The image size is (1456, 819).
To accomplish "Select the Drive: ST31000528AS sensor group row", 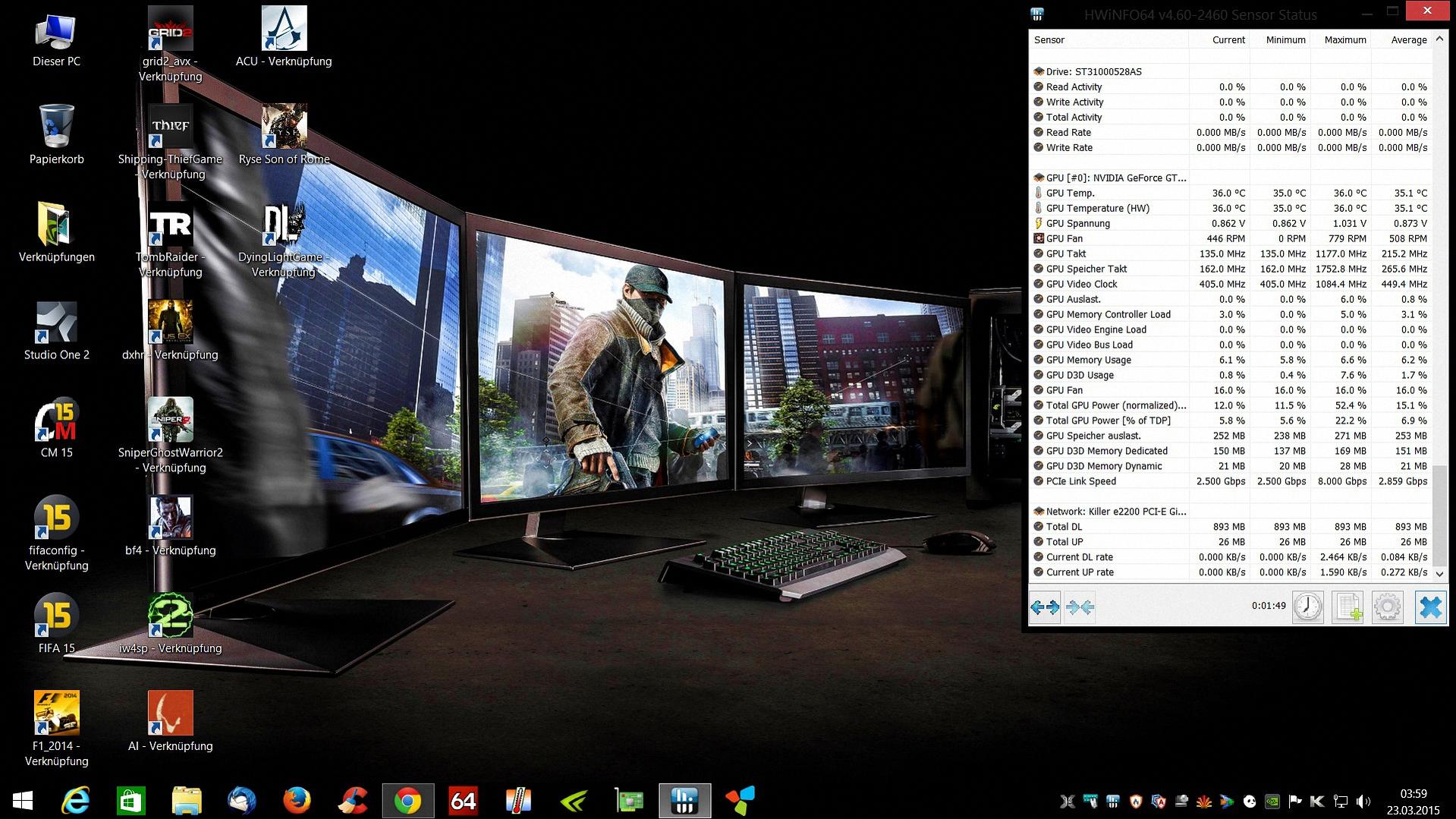I will pos(1230,71).
